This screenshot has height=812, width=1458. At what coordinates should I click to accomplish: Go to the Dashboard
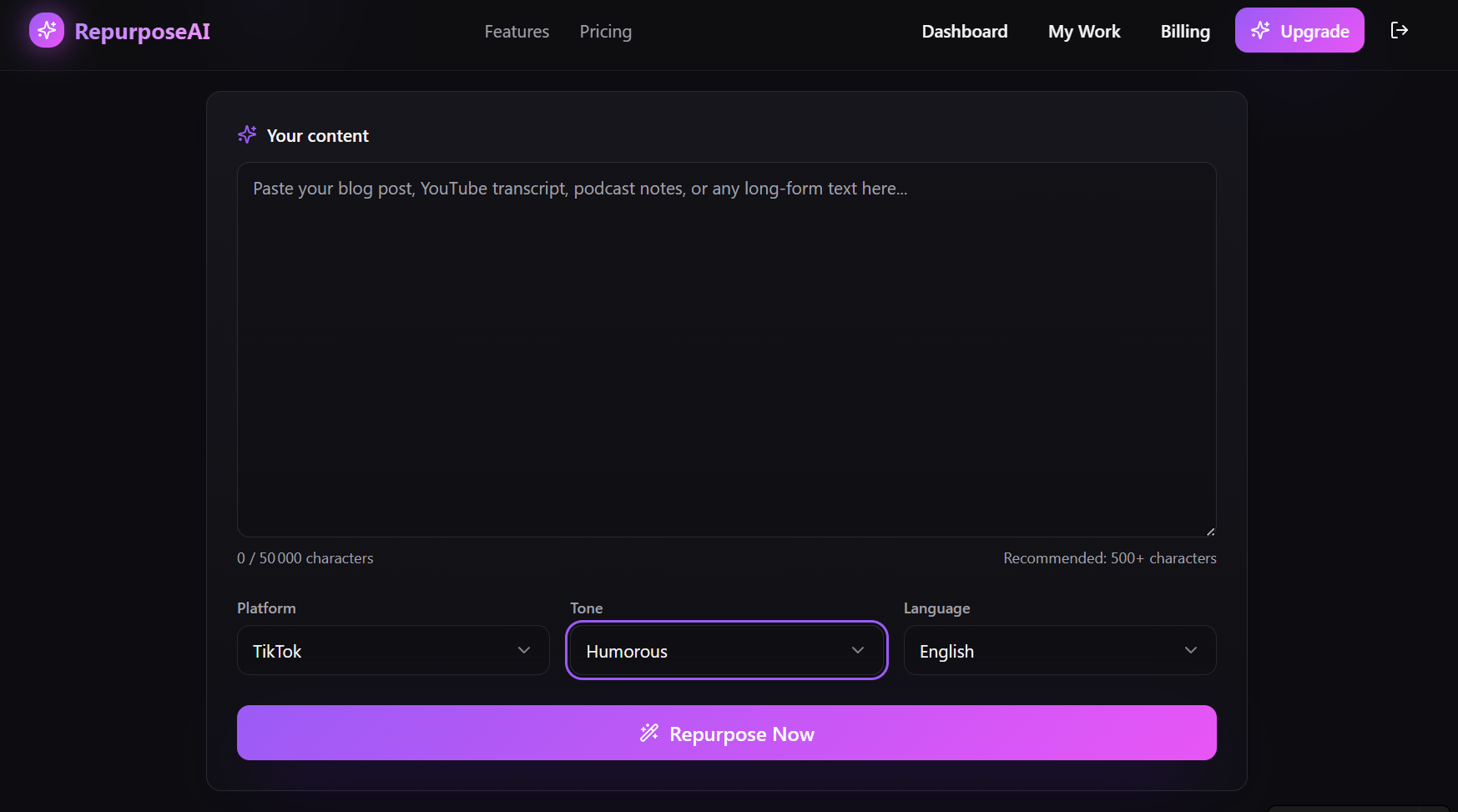[965, 32]
